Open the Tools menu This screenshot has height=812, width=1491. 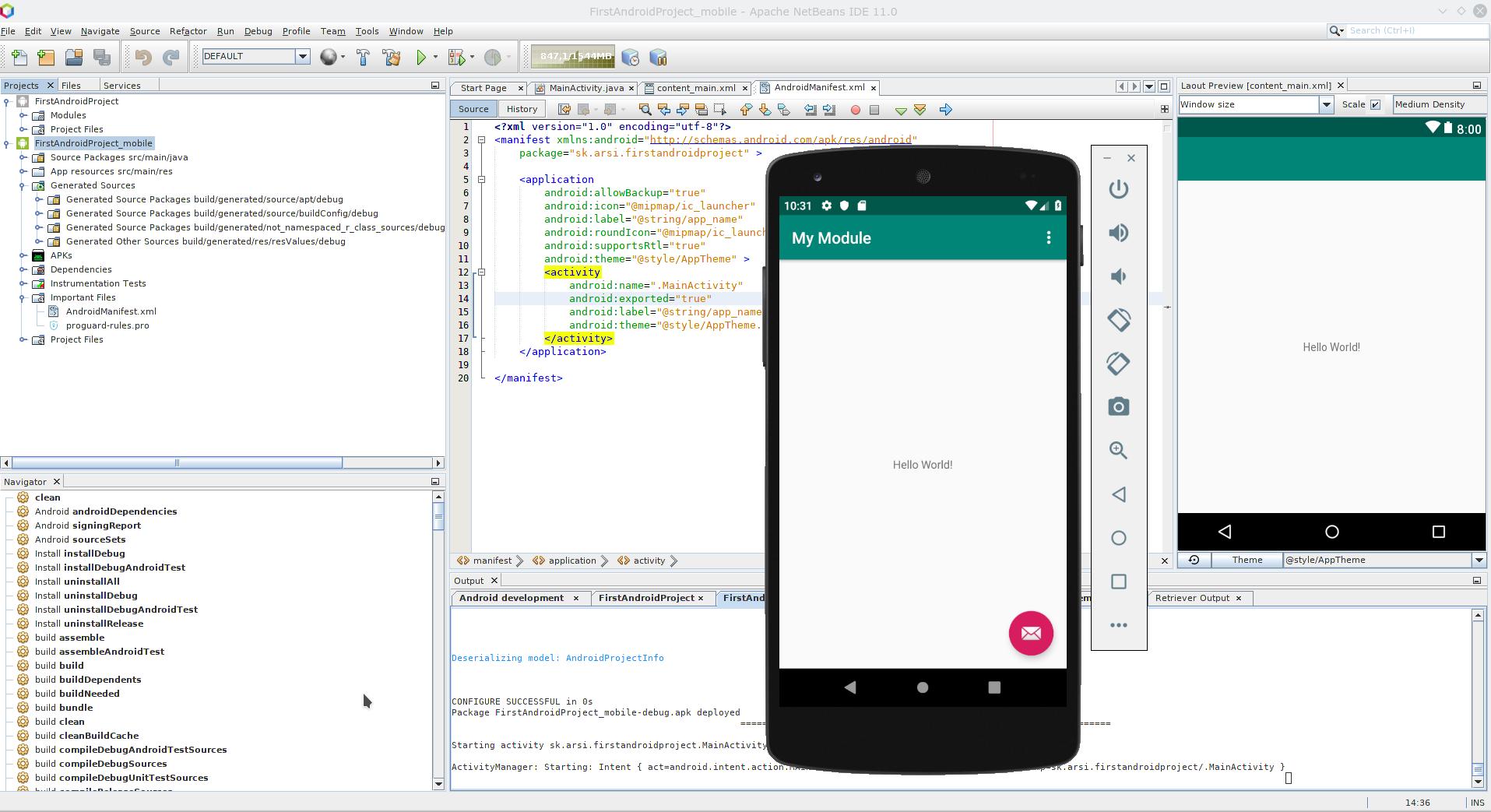click(367, 31)
